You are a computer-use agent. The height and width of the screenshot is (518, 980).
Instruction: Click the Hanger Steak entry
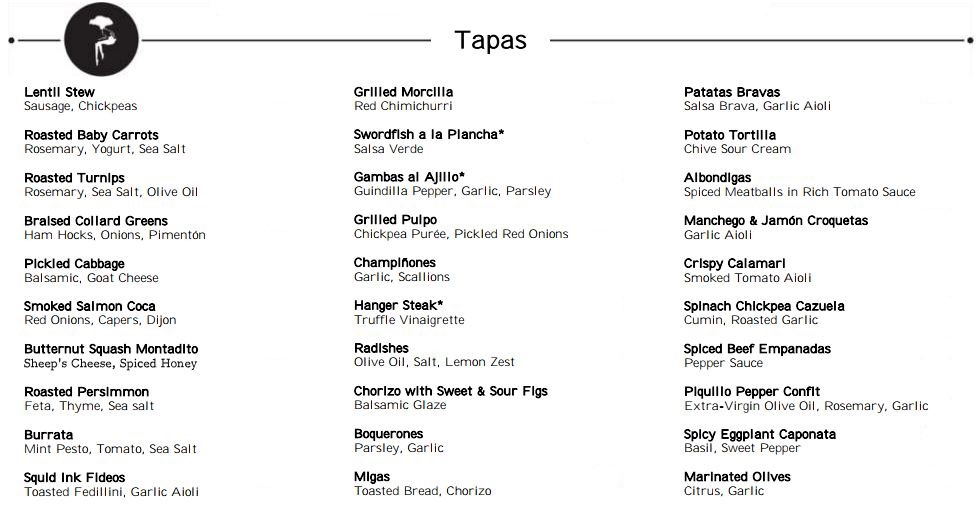(x=398, y=305)
